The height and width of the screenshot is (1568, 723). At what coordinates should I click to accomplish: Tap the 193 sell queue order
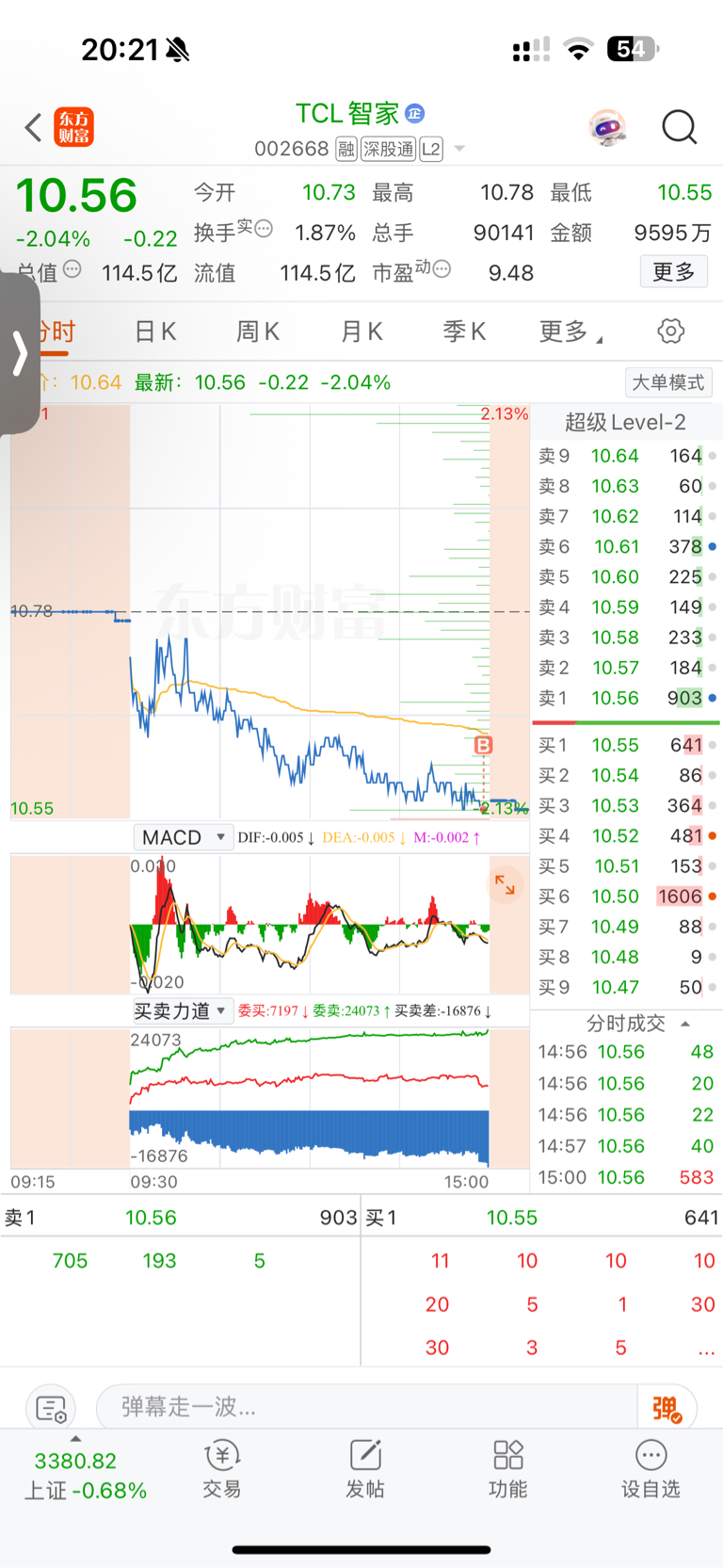(159, 1261)
